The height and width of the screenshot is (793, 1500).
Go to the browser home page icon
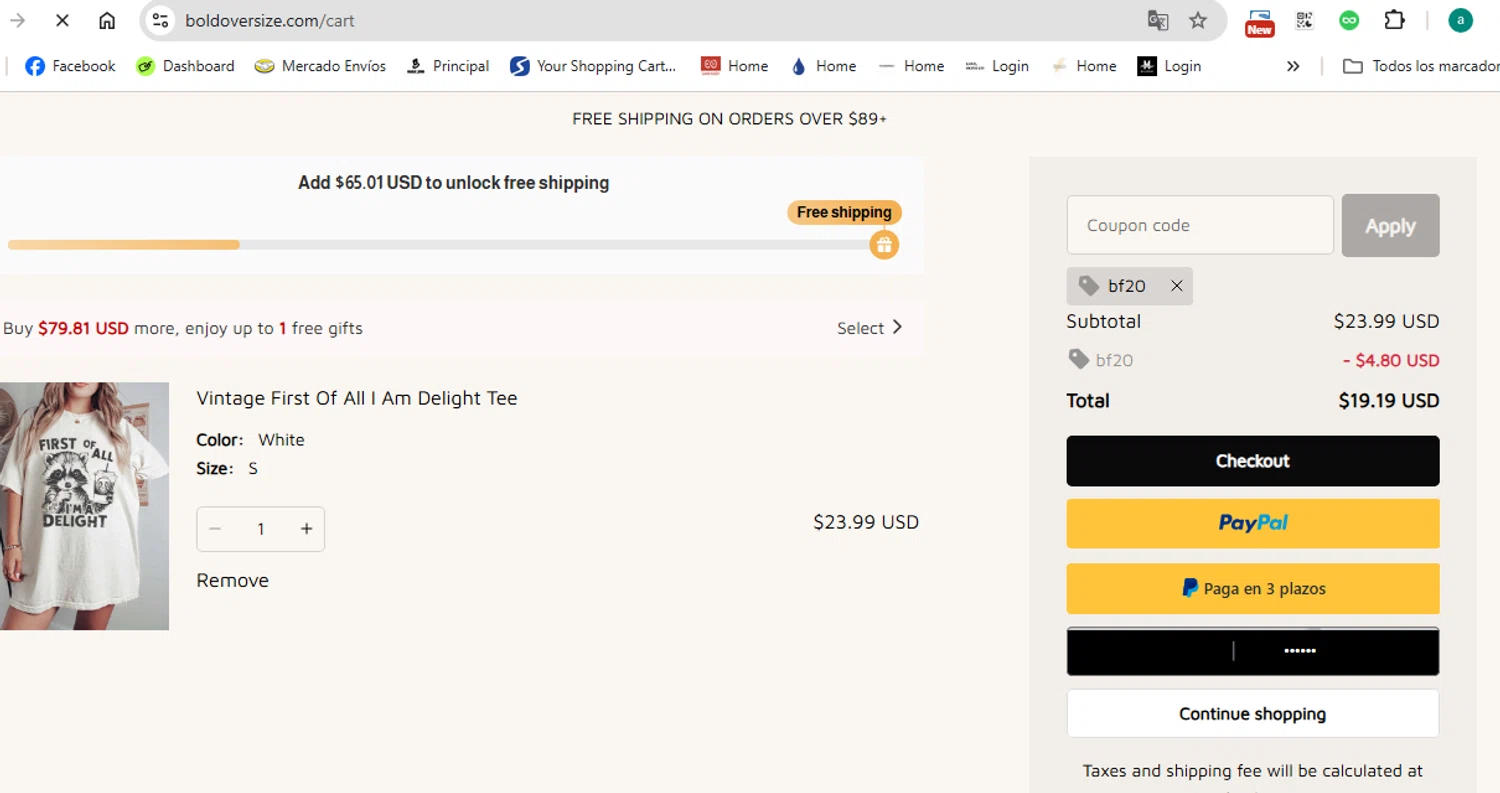(x=107, y=20)
